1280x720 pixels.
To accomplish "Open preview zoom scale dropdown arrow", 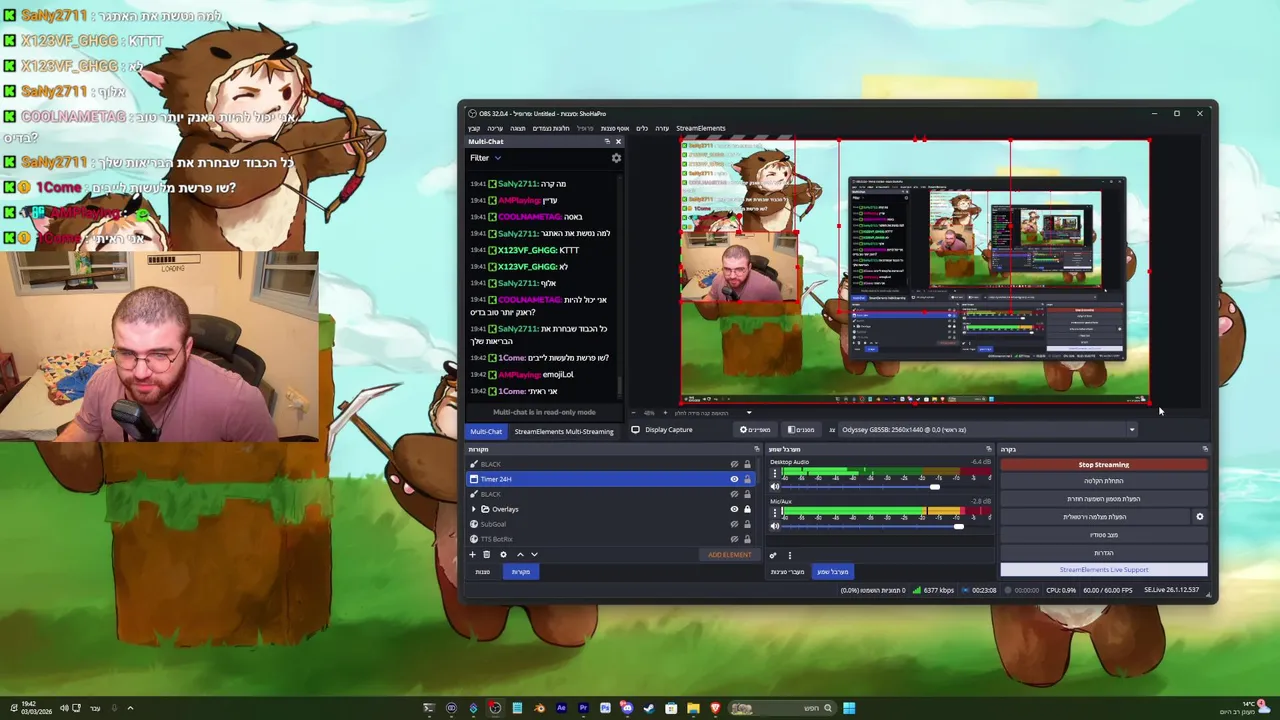I will [x=749, y=413].
